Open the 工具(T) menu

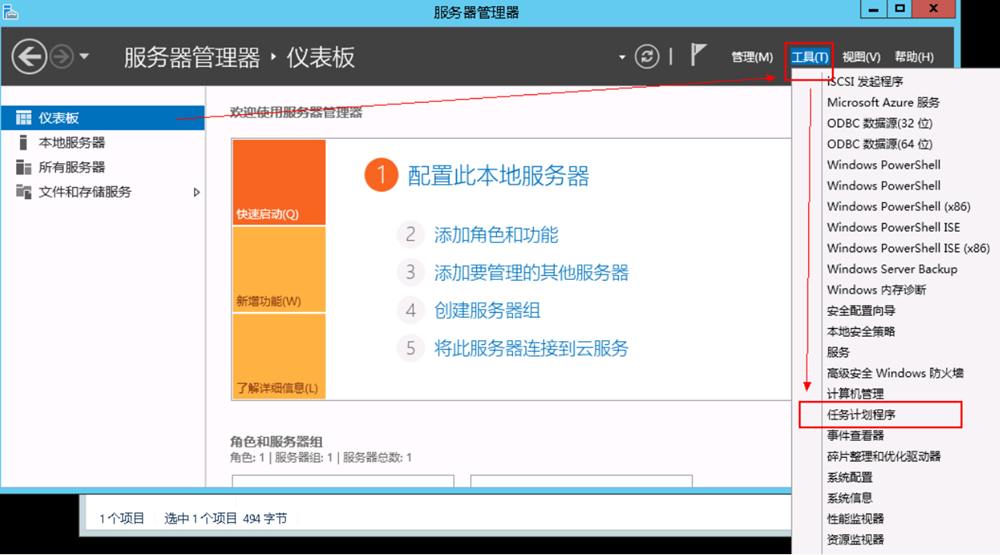click(x=809, y=57)
